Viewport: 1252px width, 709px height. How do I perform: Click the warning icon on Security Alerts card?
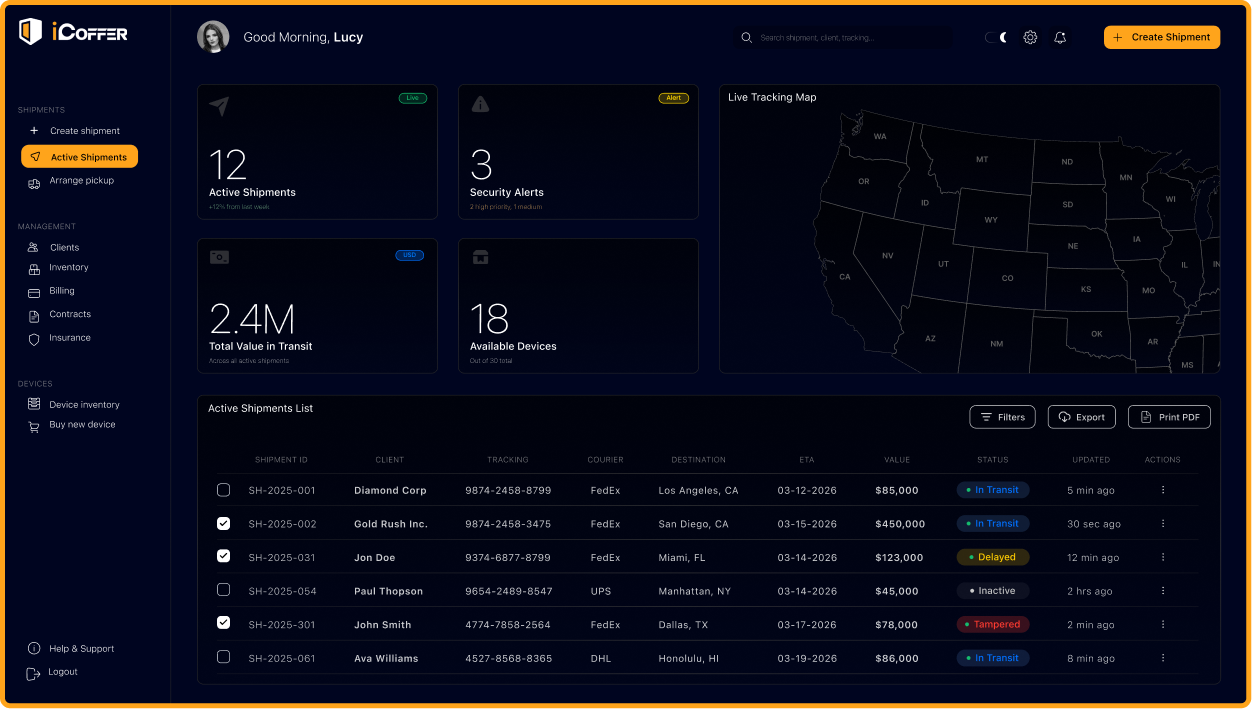click(481, 104)
